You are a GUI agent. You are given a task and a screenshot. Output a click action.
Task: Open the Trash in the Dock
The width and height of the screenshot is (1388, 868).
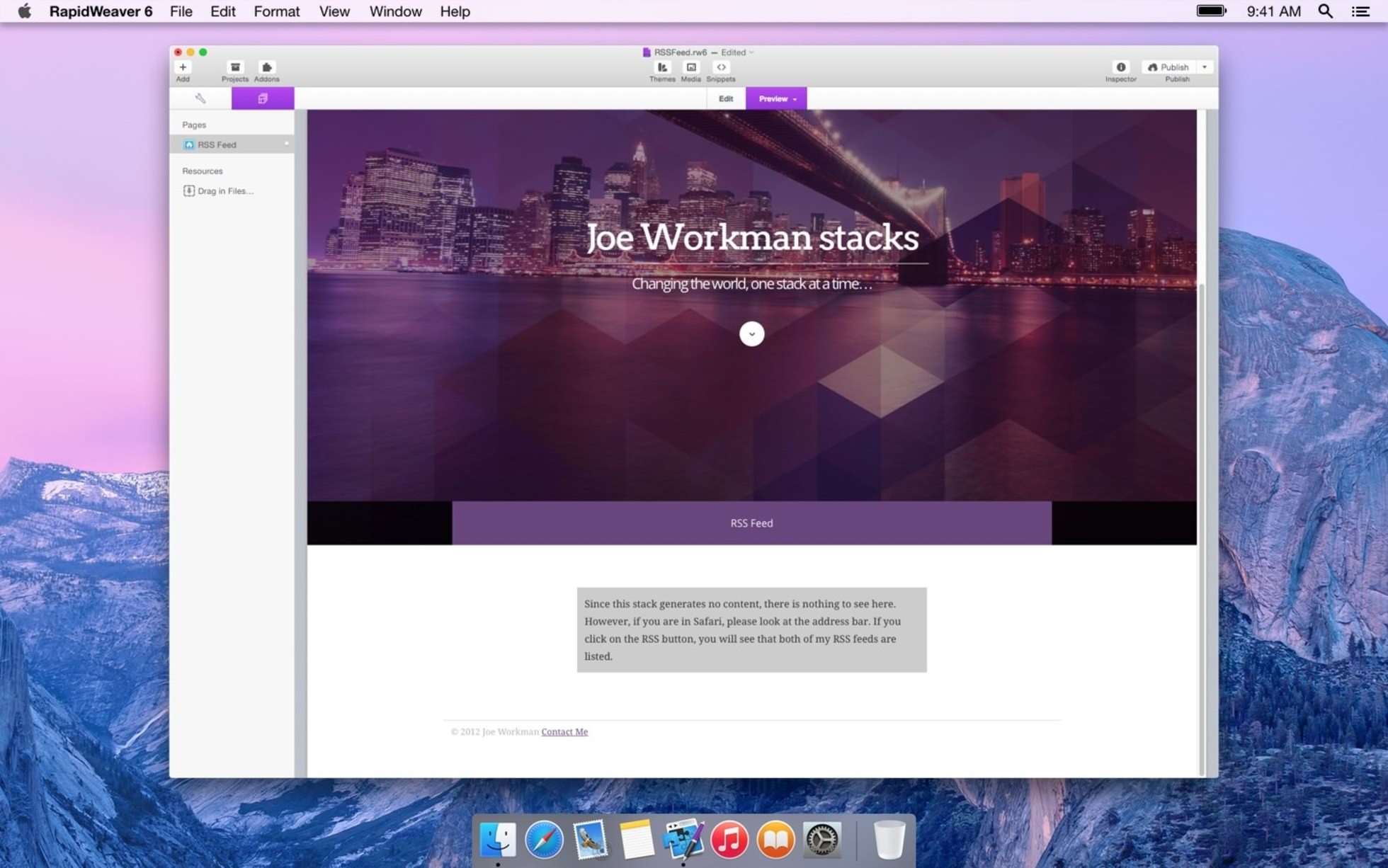[889, 840]
